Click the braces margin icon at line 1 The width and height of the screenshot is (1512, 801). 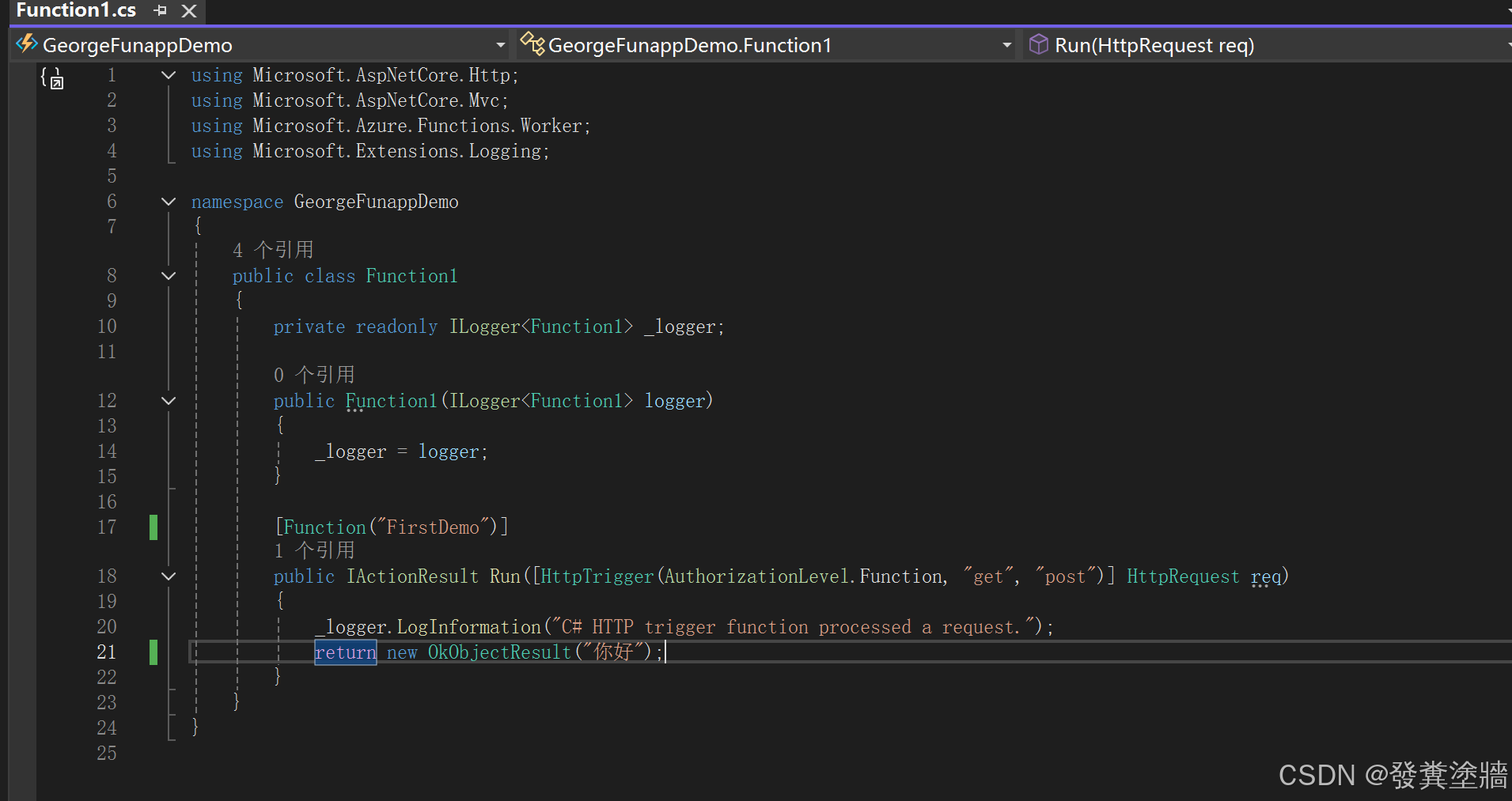point(52,77)
